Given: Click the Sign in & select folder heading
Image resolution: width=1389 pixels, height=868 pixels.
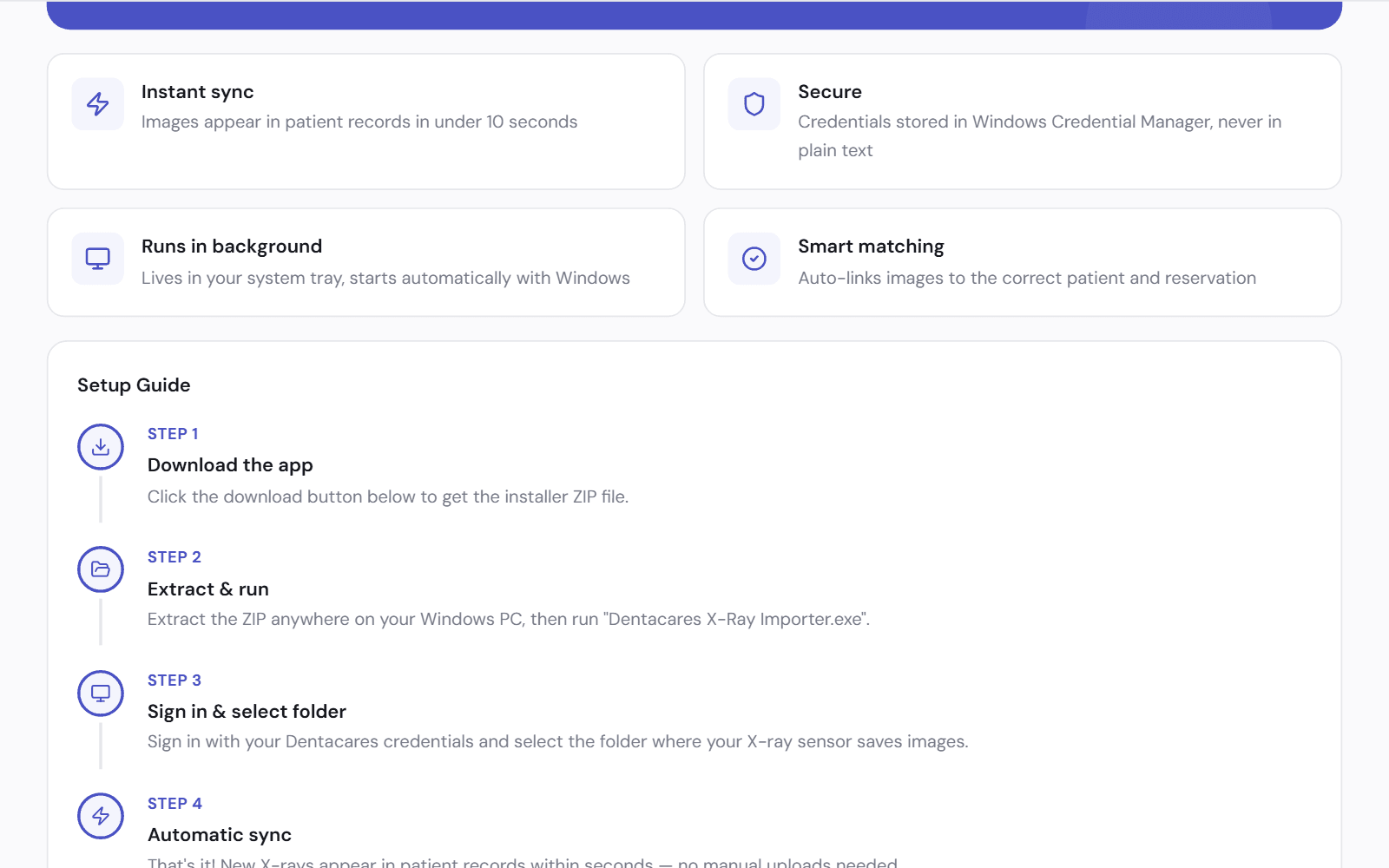Looking at the screenshot, I should tap(247, 712).
